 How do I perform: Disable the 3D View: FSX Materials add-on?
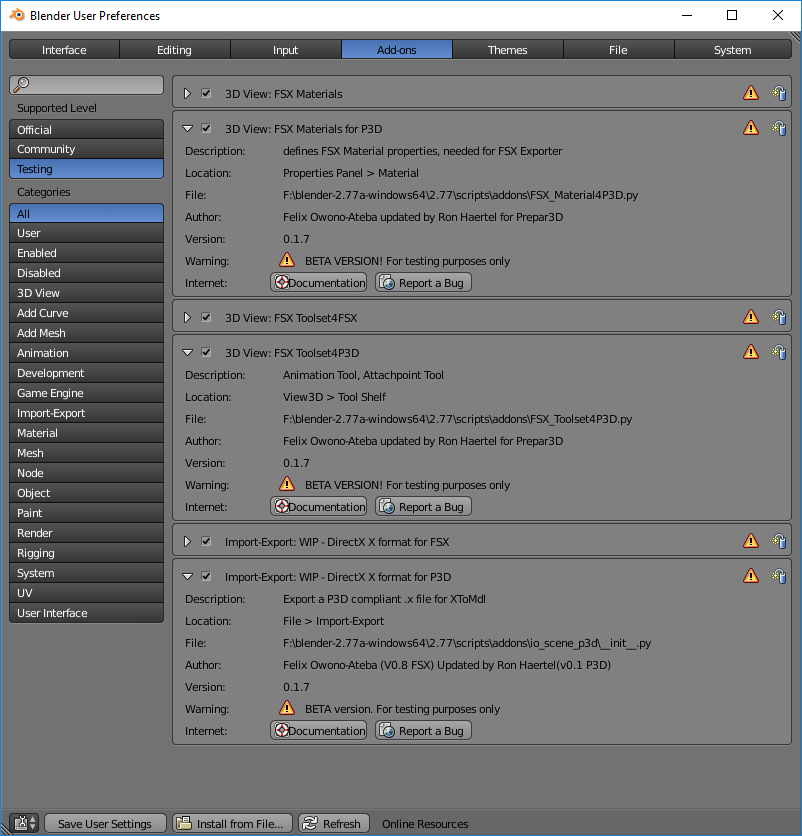pos(206,92)
